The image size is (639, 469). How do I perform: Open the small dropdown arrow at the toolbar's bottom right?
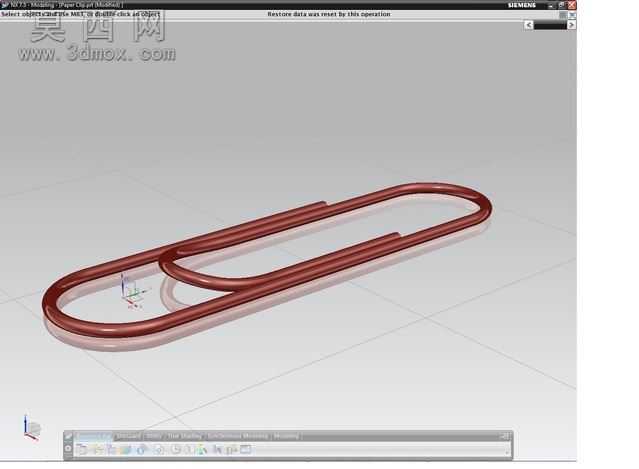[507, 452]
